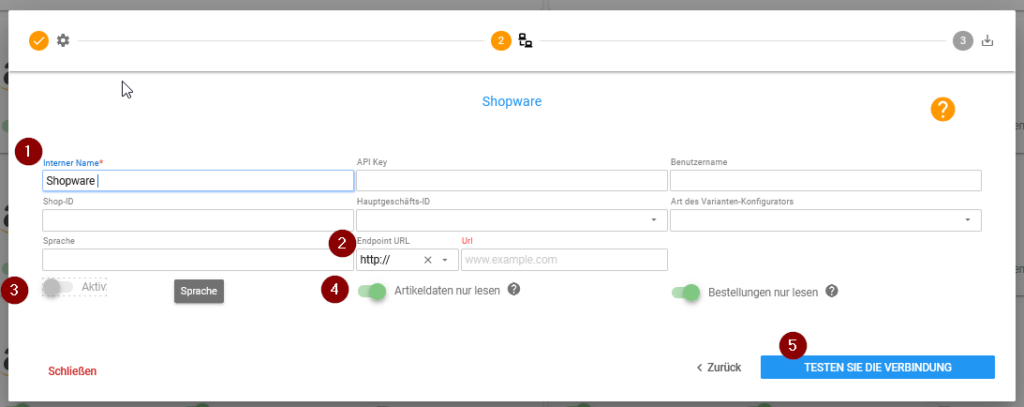
Task: Click the download step icon
Action: (987, 41)
